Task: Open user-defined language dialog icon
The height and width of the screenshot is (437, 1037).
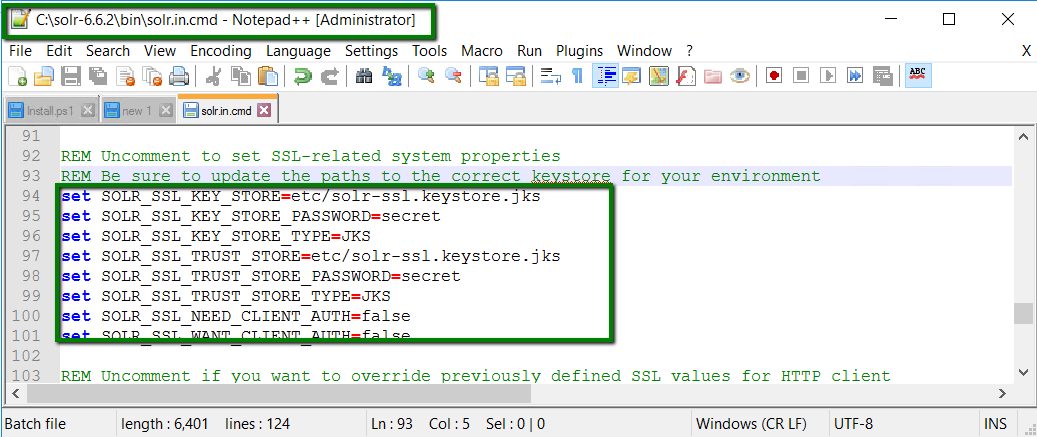Action: pos(632,76)
